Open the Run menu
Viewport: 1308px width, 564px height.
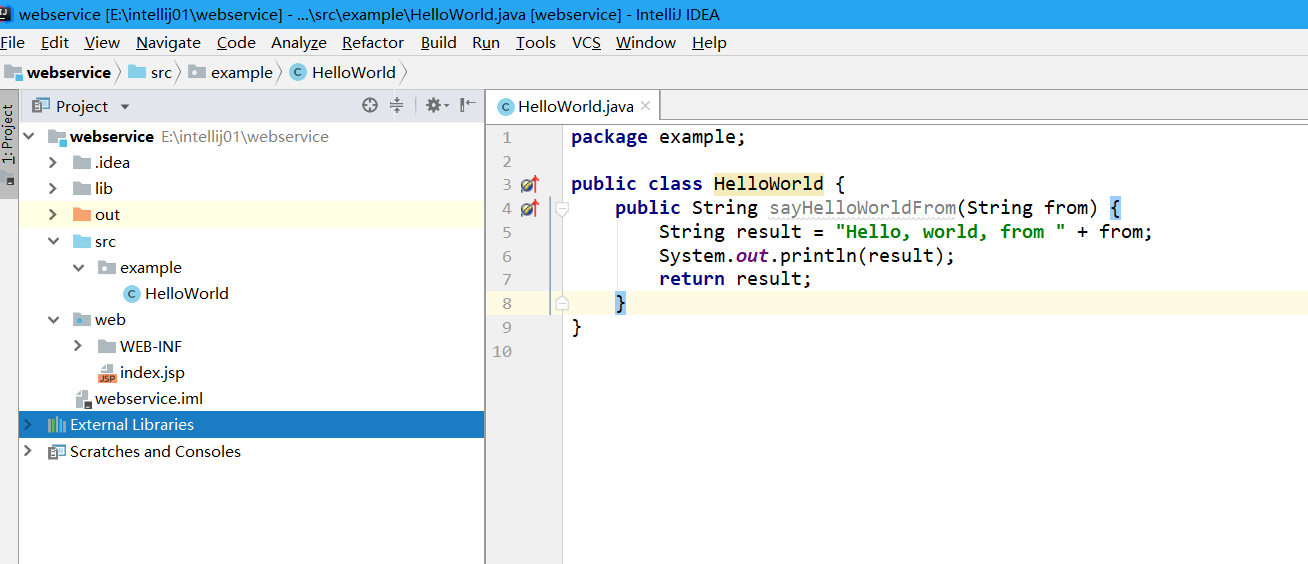pos(486,43)
